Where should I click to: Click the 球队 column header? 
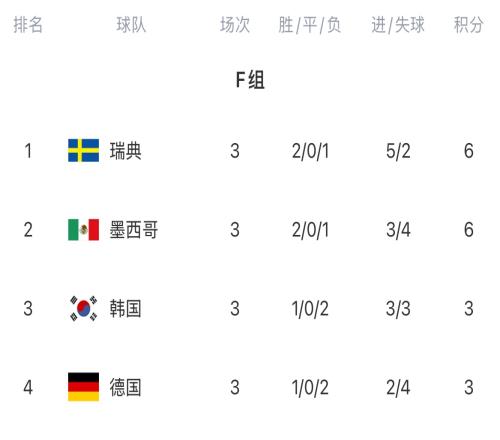pos(131,25)
